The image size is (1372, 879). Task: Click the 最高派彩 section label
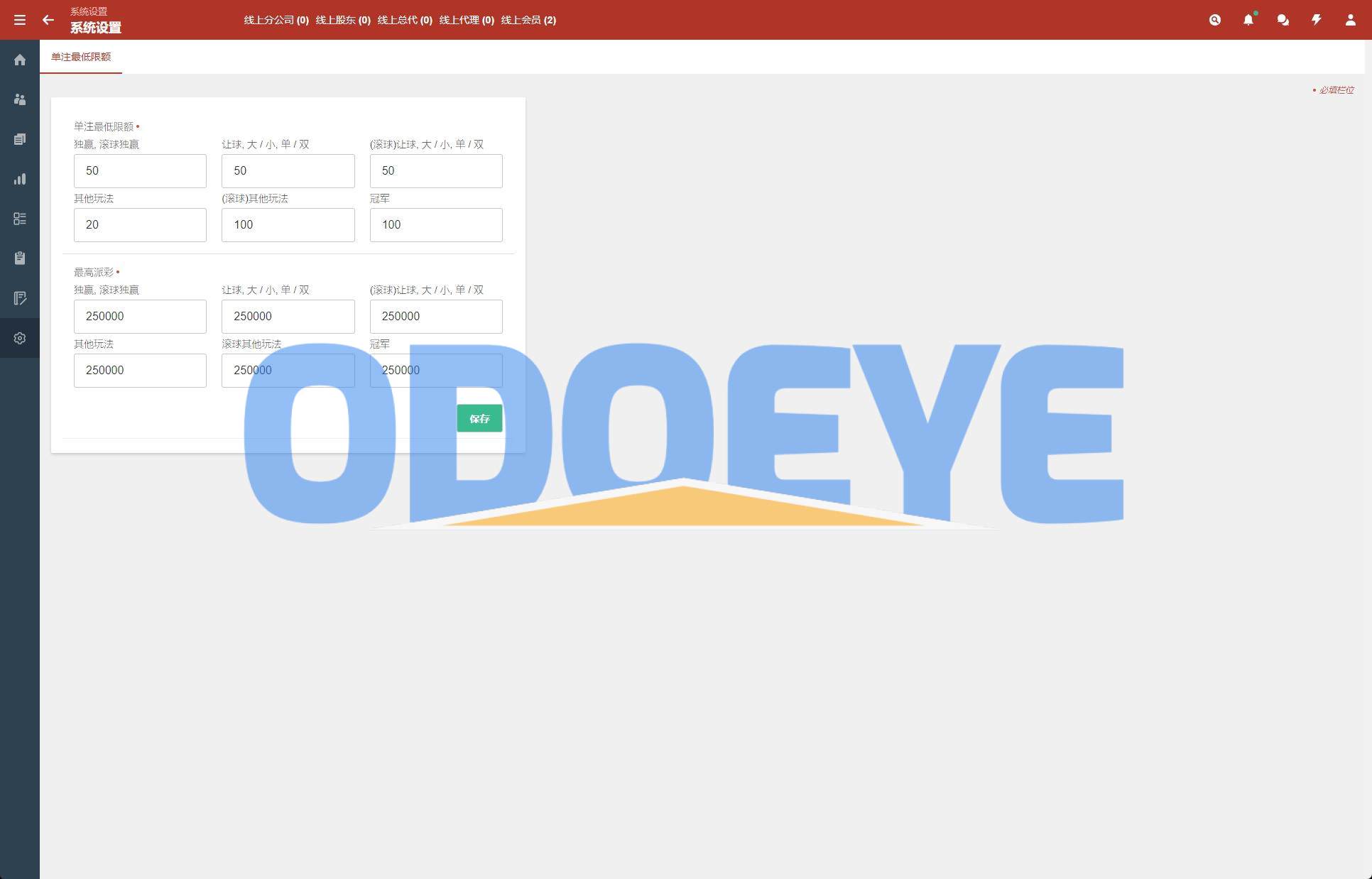(x=94, y=272)
